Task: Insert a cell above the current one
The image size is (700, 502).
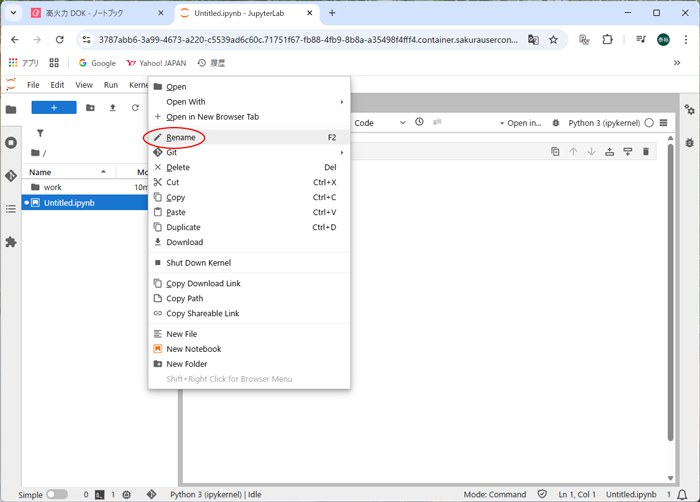Action: coord(609,152)
